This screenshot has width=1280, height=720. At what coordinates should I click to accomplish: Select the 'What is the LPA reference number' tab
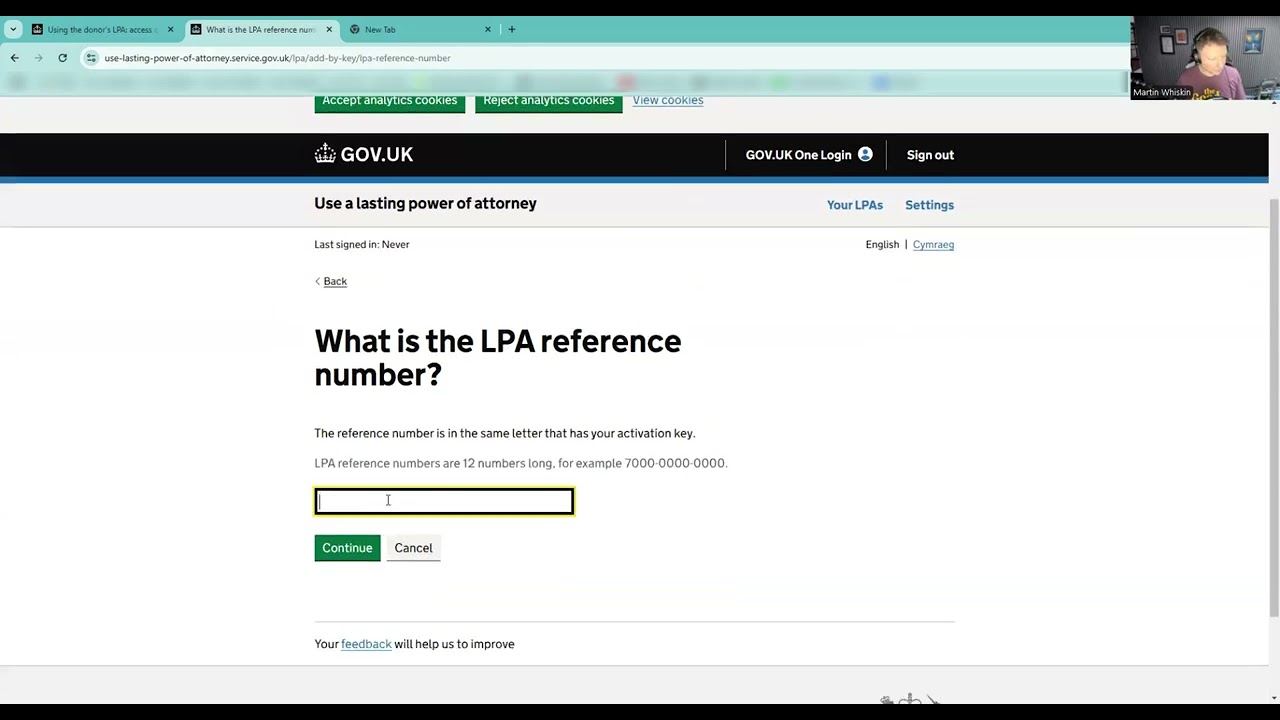coord(260,29)
